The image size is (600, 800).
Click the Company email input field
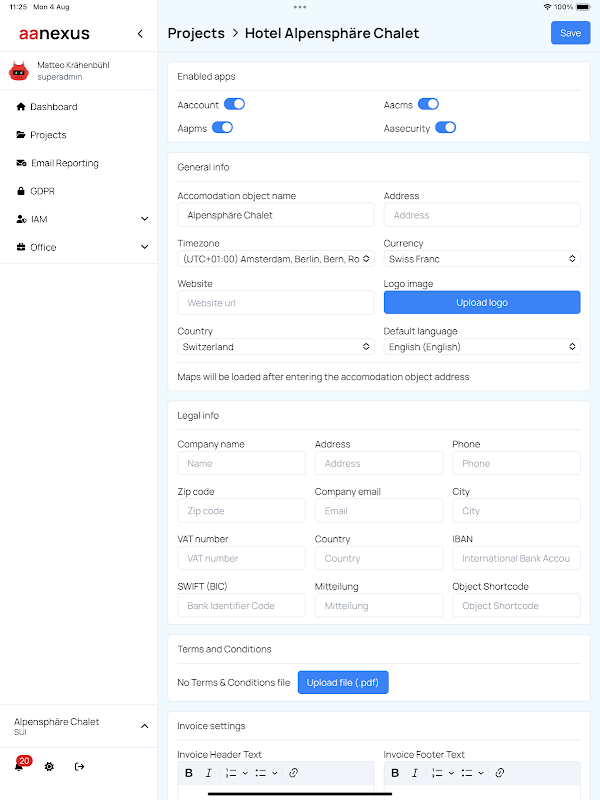coord(378,511)
